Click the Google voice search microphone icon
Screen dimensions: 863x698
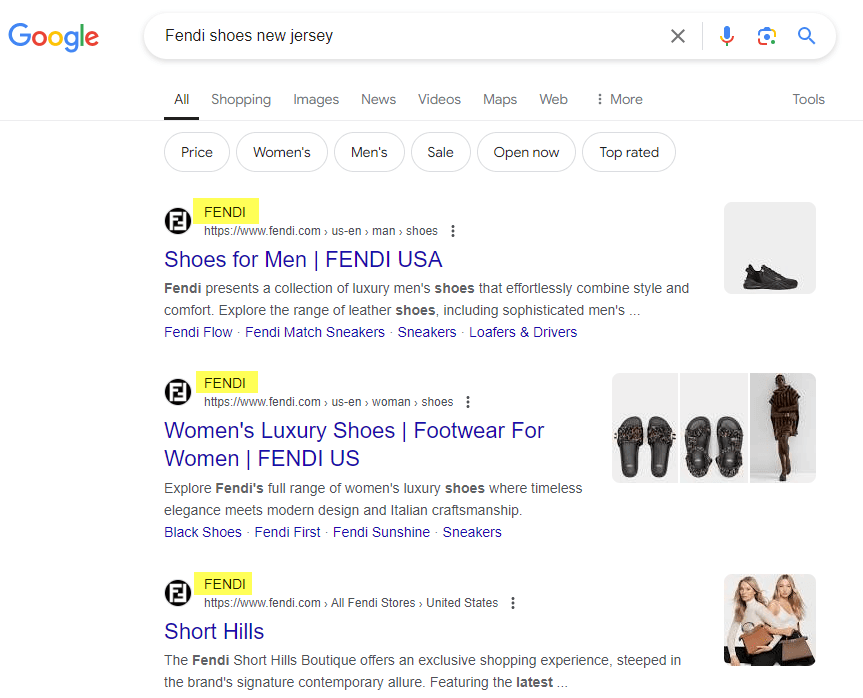[727, 35]
